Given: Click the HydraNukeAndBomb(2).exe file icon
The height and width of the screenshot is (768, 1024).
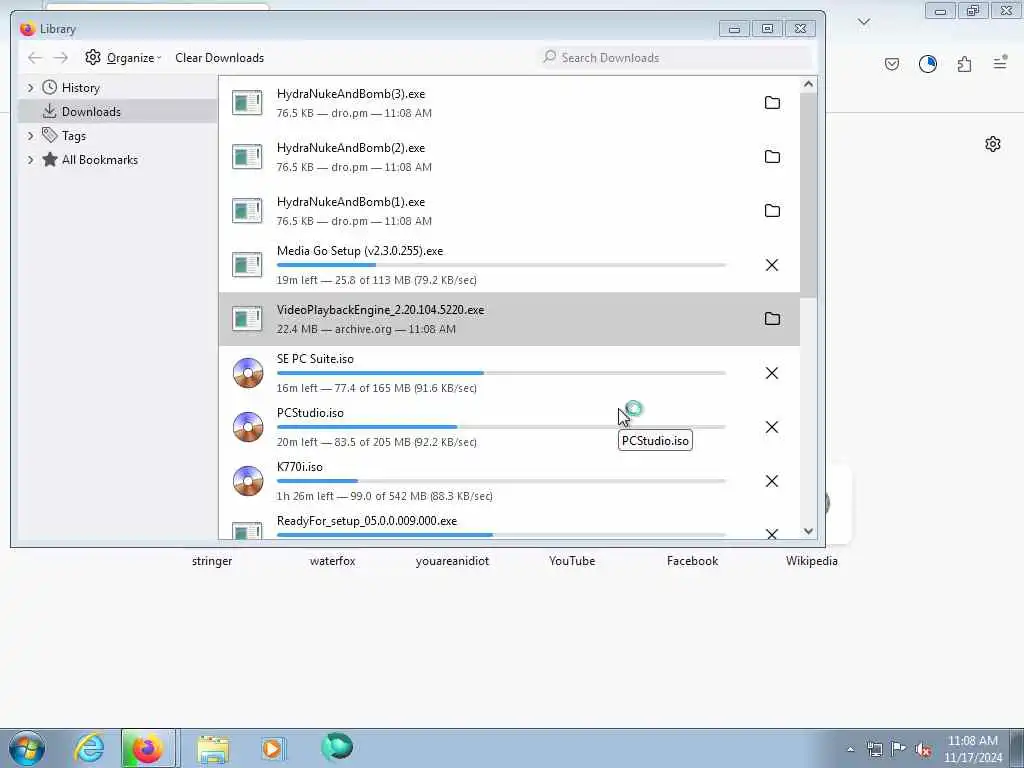Looking at the screenshot, I should pyautogui.click(x=248, y=157).
